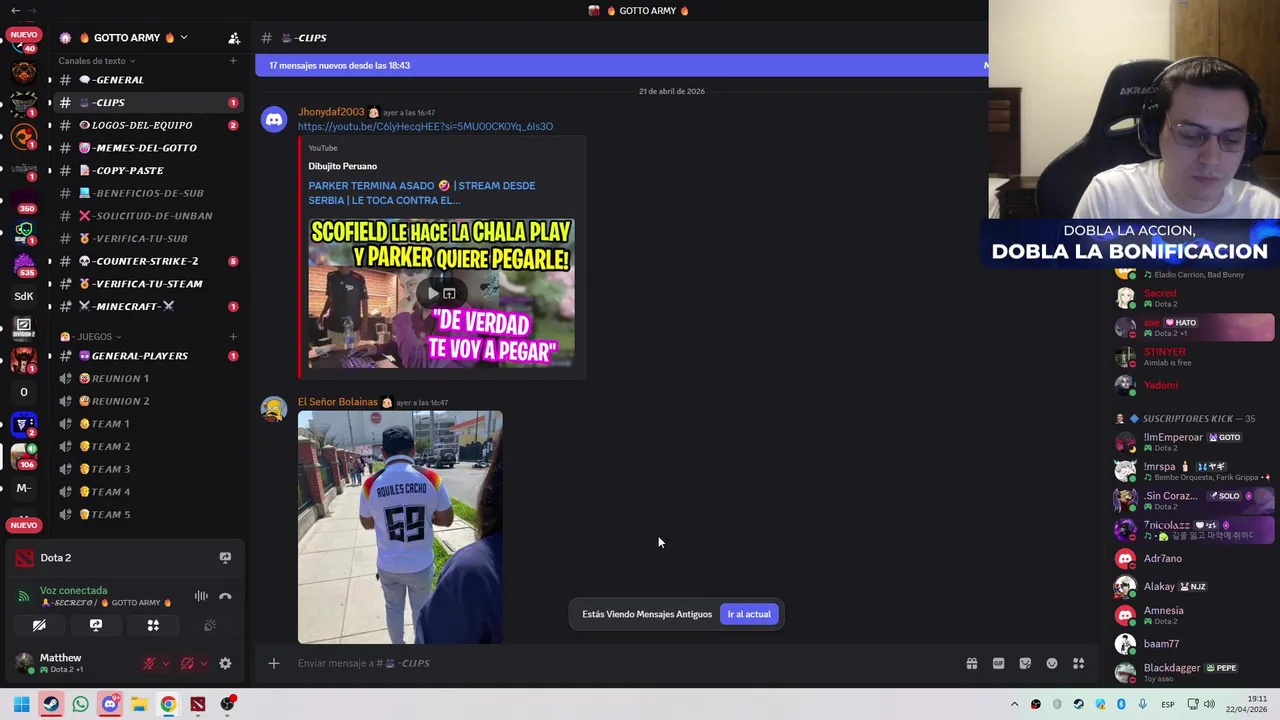
Task: Click the 17 mensajes nuevos banner
Action: [621, 65]
